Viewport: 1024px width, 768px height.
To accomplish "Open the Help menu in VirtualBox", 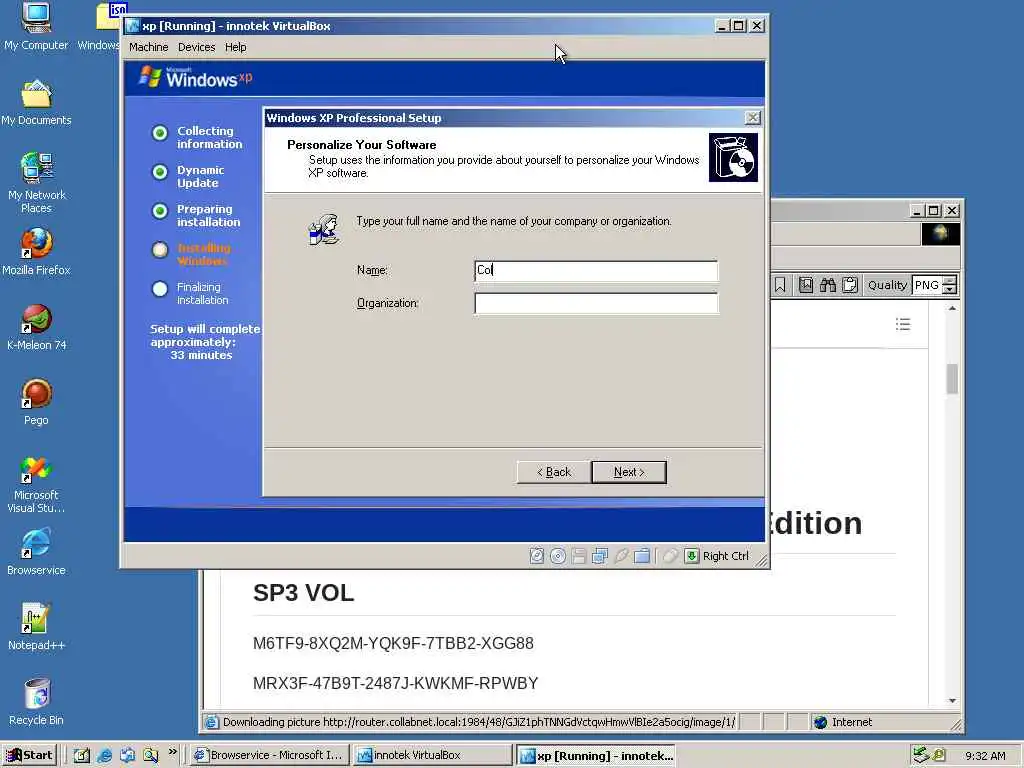I will coord(235,47).
